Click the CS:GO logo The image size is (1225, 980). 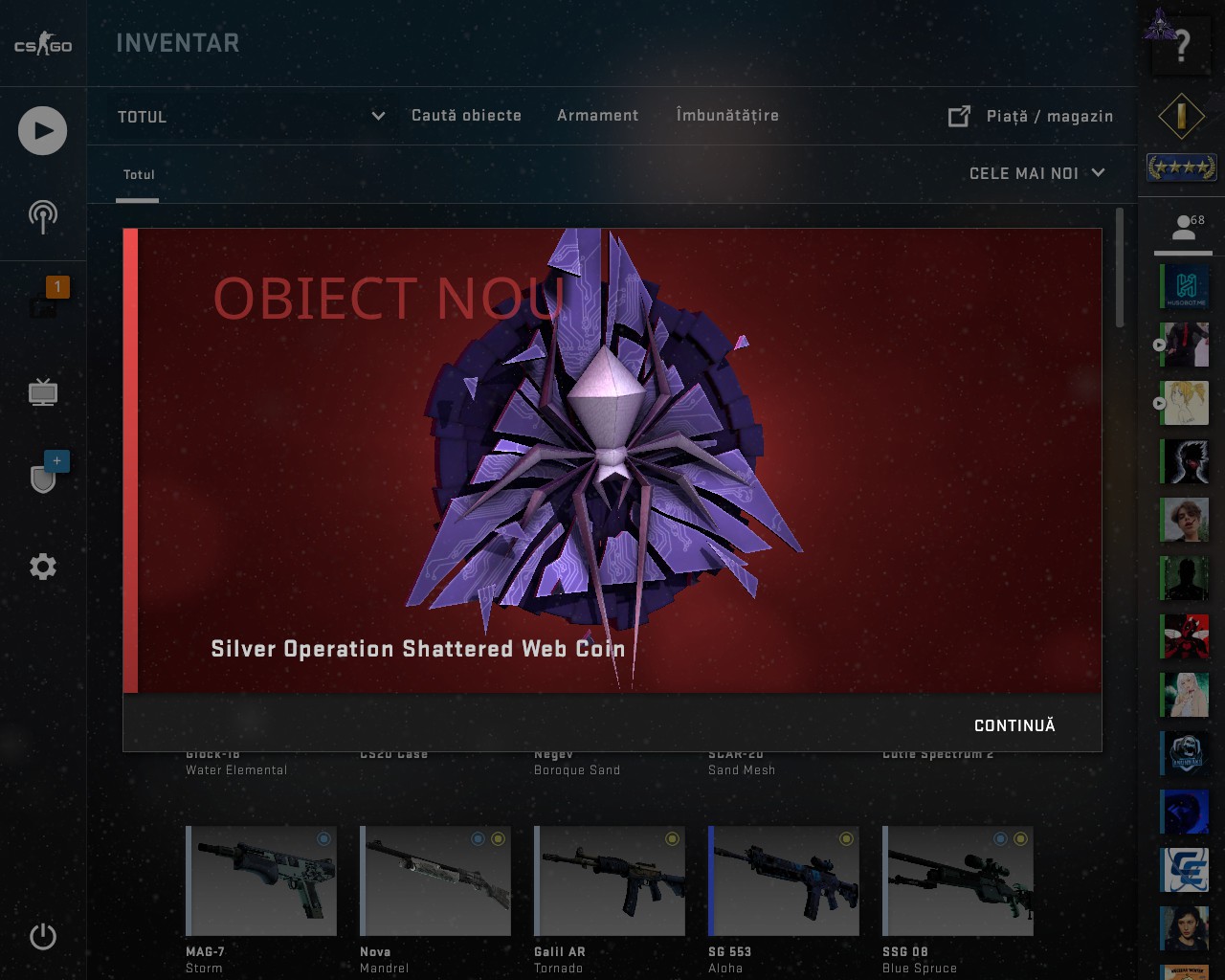pyautogui.click(x=43, y=44)
